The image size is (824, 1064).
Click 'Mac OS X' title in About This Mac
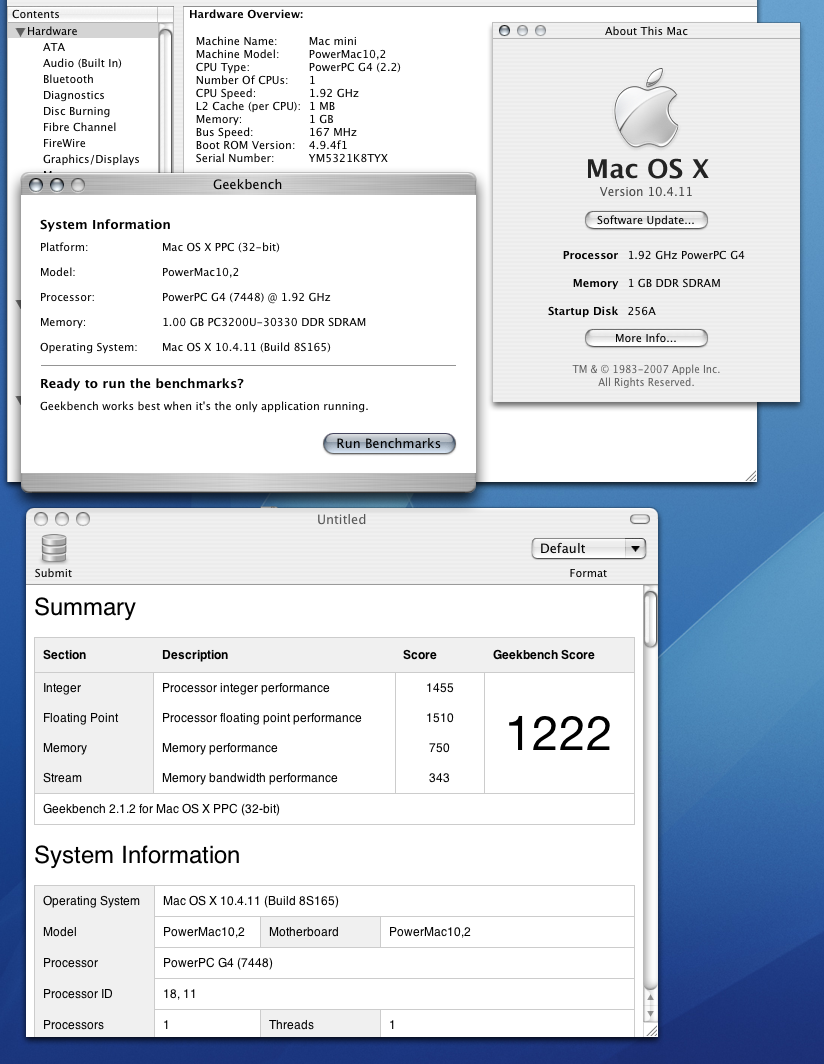(x=648, y=169)
